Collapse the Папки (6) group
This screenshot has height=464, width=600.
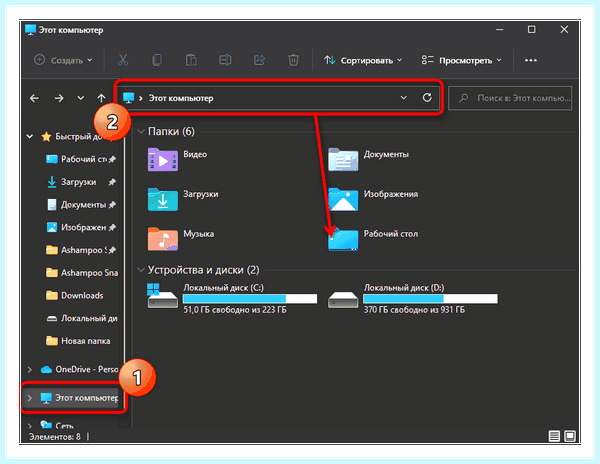click(141, 132)
